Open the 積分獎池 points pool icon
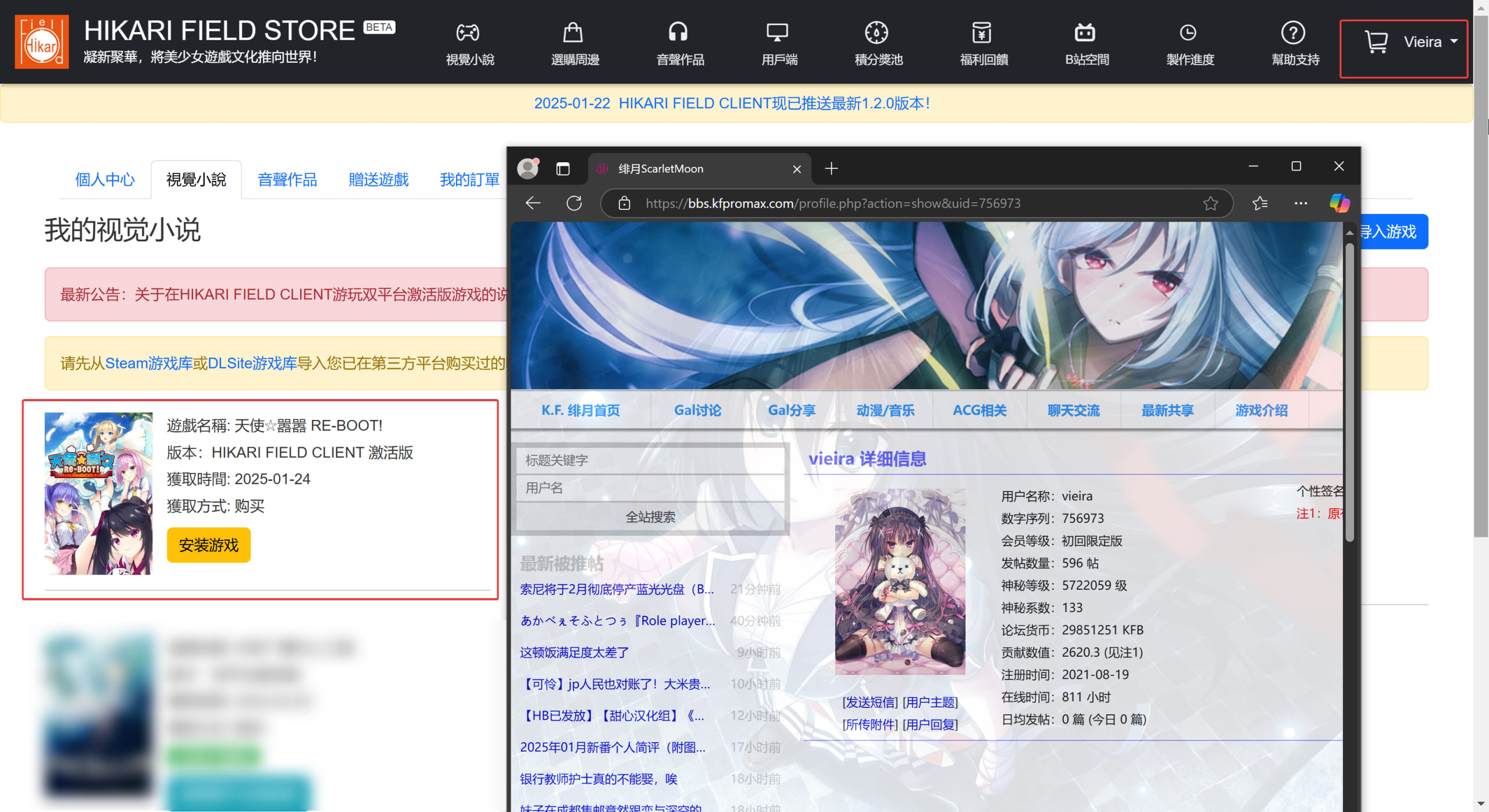 (877, 33)
